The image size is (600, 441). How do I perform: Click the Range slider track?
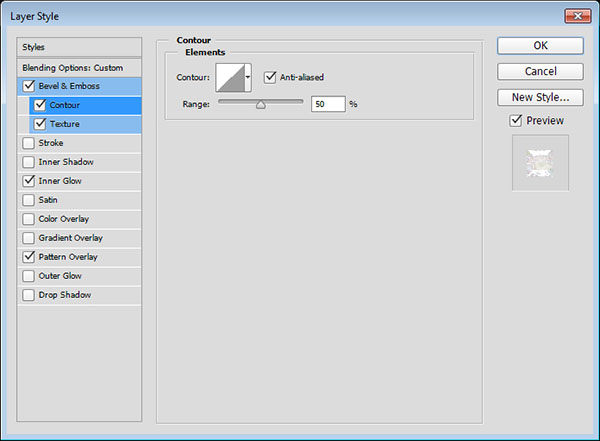[x=261, y=101]
